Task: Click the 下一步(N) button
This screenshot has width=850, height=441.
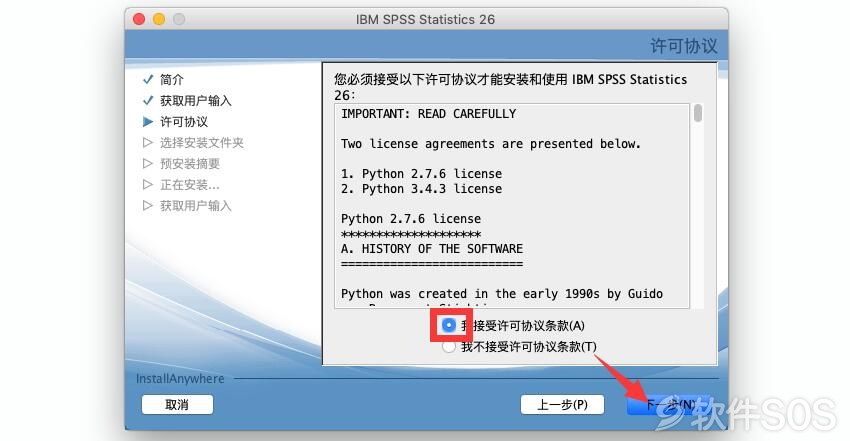Action: [x=669, y=405]
